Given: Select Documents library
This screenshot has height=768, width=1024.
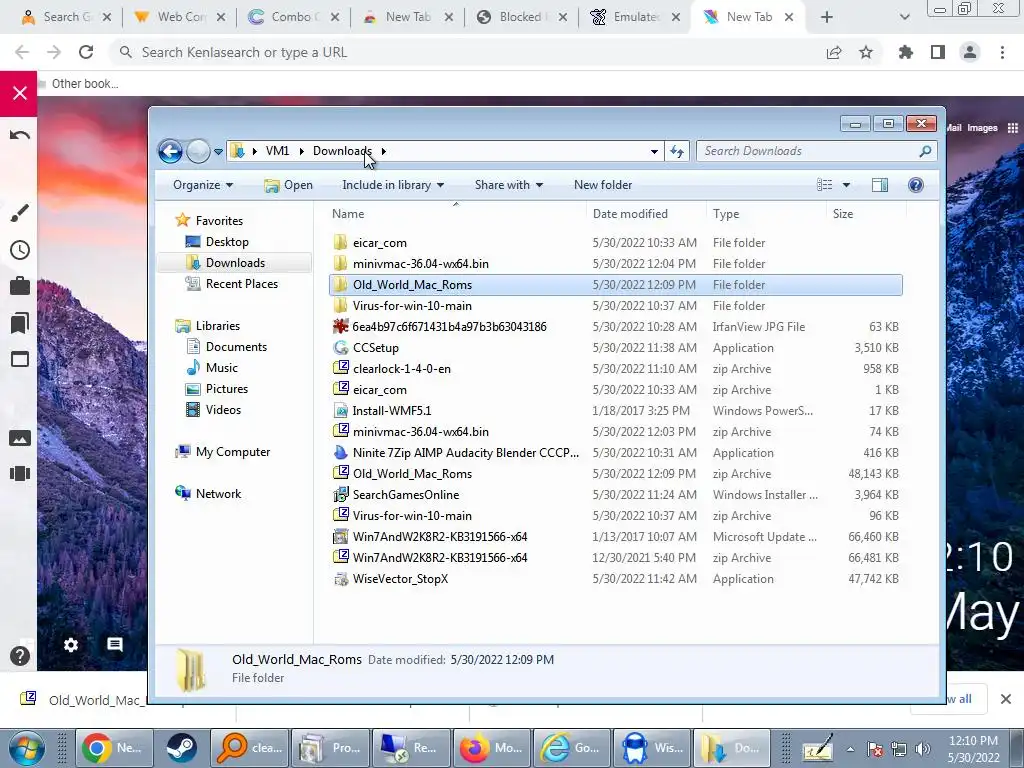Looking at the screenshot, I should click(236, 347).
